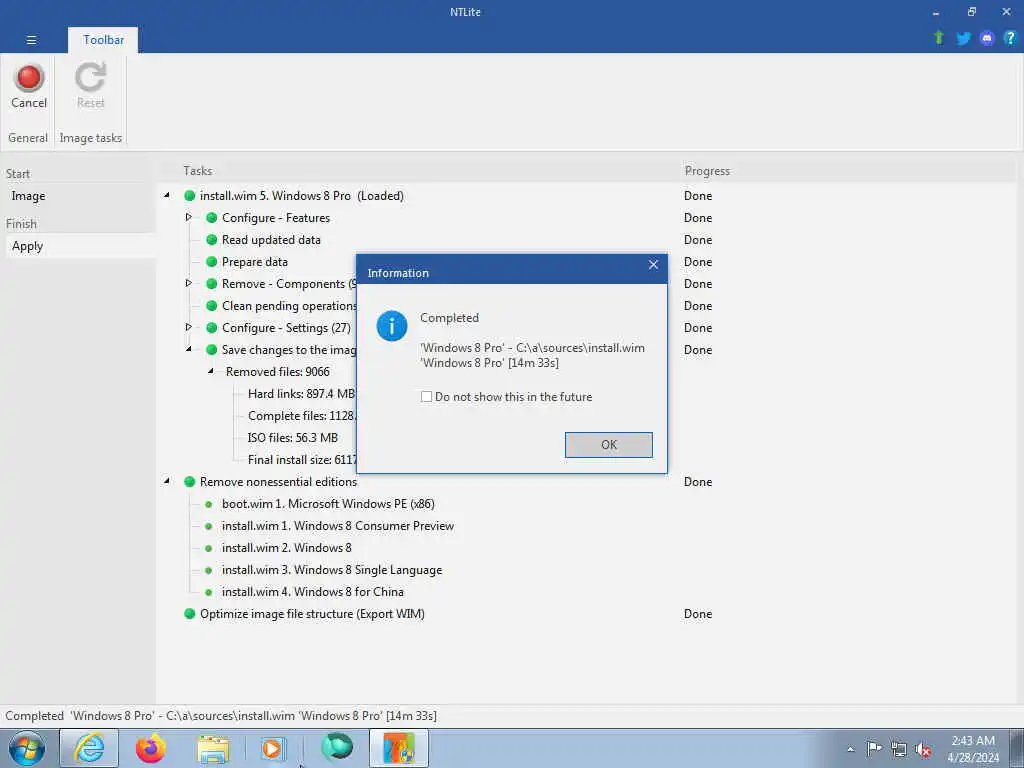The height and width of the screenshot is (768, 1024).
Task: Select the Final install size row
Action: (x=302, y=460)
